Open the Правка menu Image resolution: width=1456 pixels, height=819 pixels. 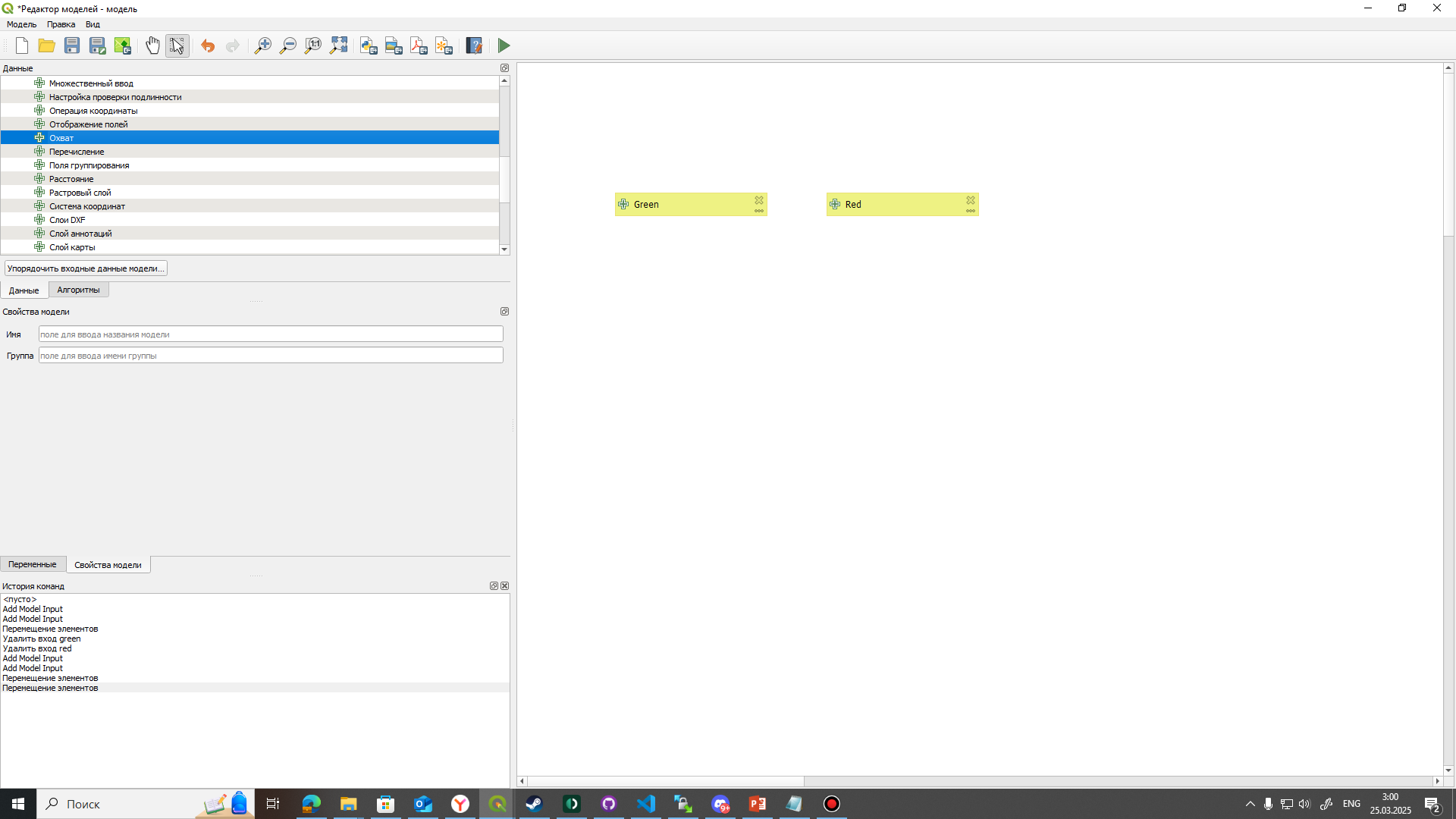61,24
